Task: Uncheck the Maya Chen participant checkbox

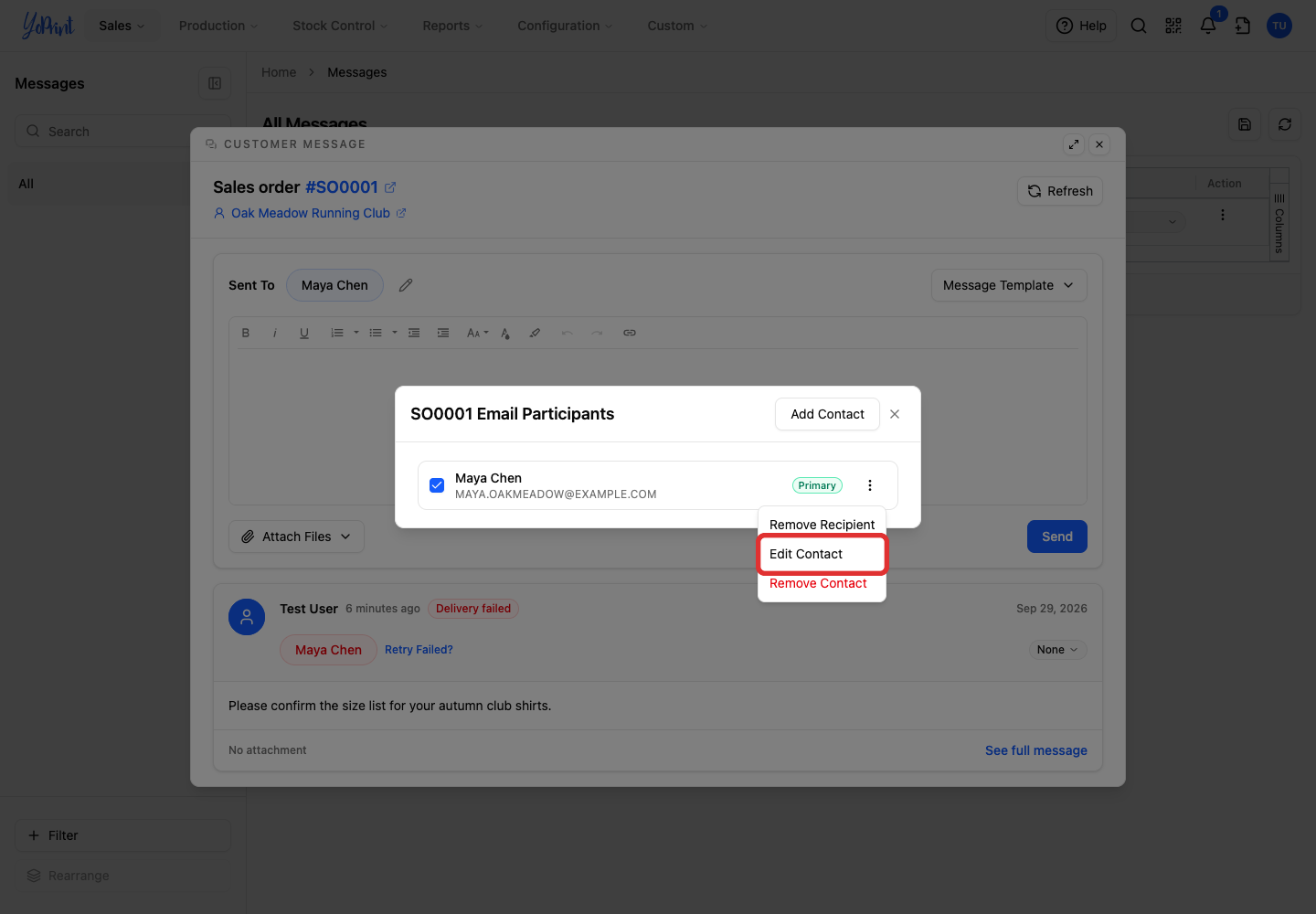Action: [x=437, y=485]
